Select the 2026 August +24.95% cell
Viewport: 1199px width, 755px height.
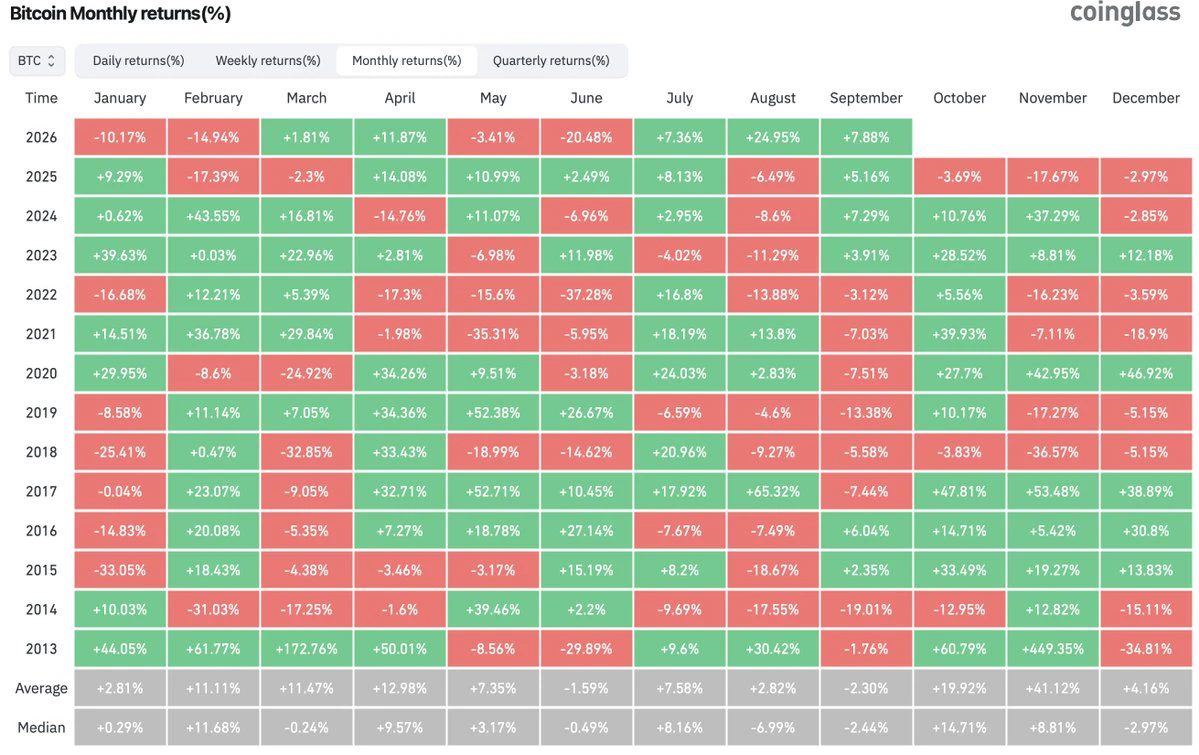[772, 137]
